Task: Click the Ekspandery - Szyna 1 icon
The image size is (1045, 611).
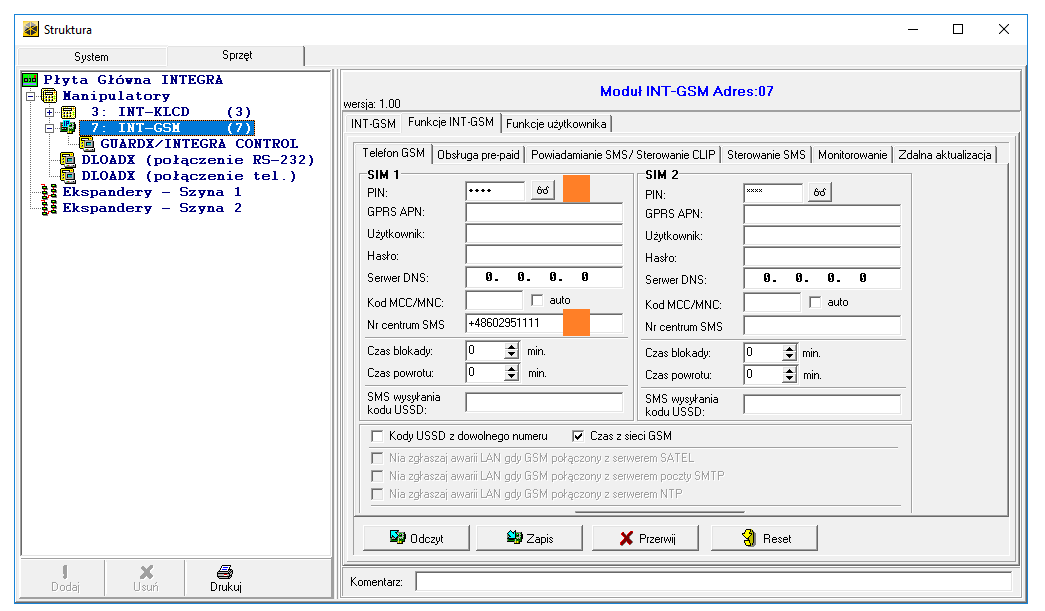Action: click(x=48, y=192)
